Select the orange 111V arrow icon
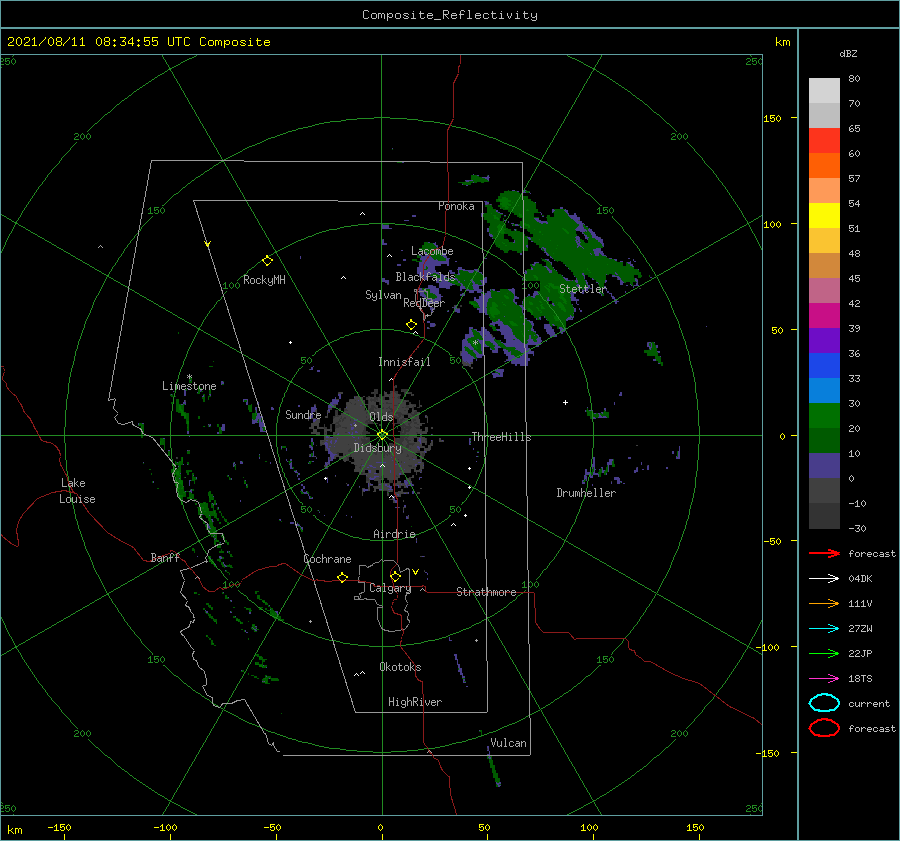 click(824, 603)
